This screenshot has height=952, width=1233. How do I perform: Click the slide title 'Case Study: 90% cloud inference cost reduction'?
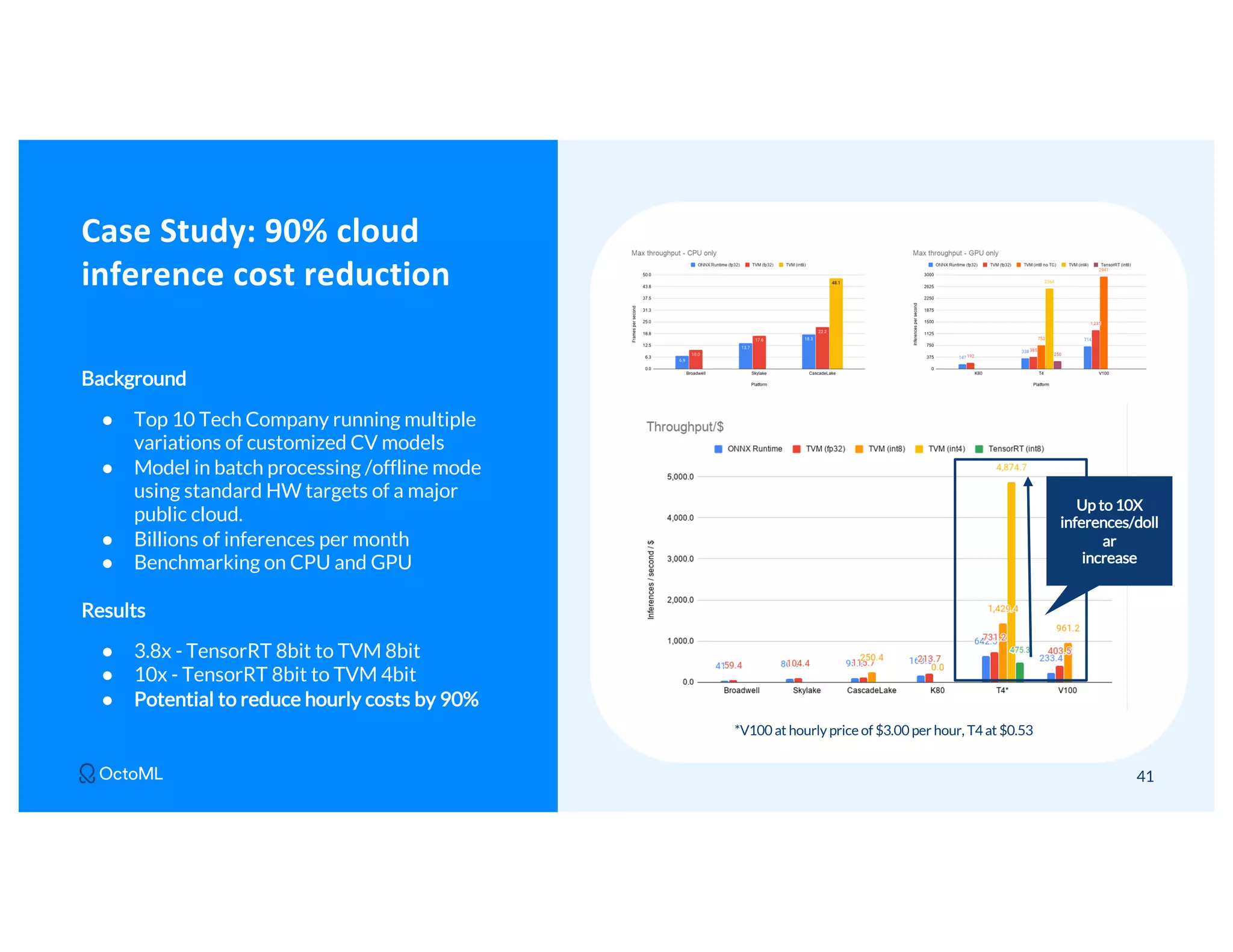[x=266, y=252]
